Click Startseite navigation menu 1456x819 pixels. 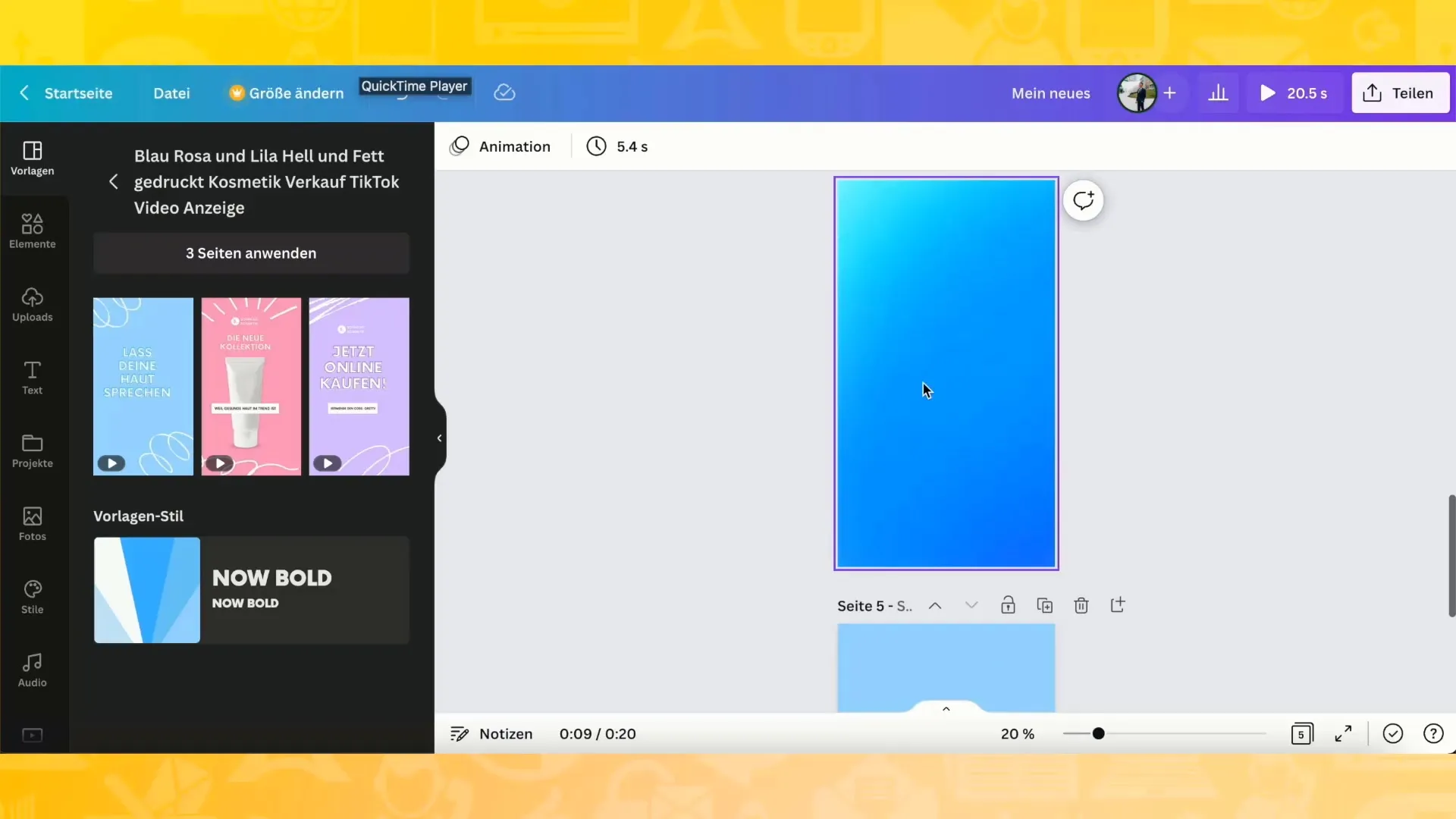point(78,92)
